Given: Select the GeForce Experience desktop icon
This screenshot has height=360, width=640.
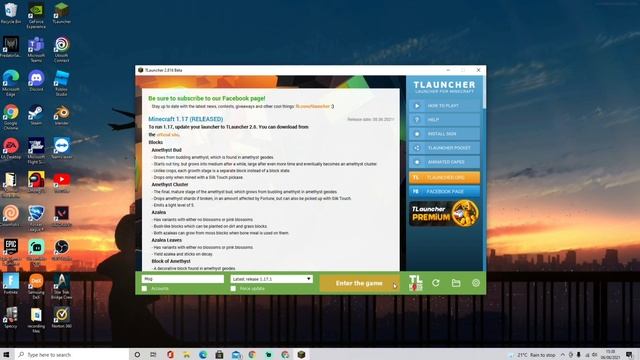Looking at the screenshot, I should coord(36,16).
